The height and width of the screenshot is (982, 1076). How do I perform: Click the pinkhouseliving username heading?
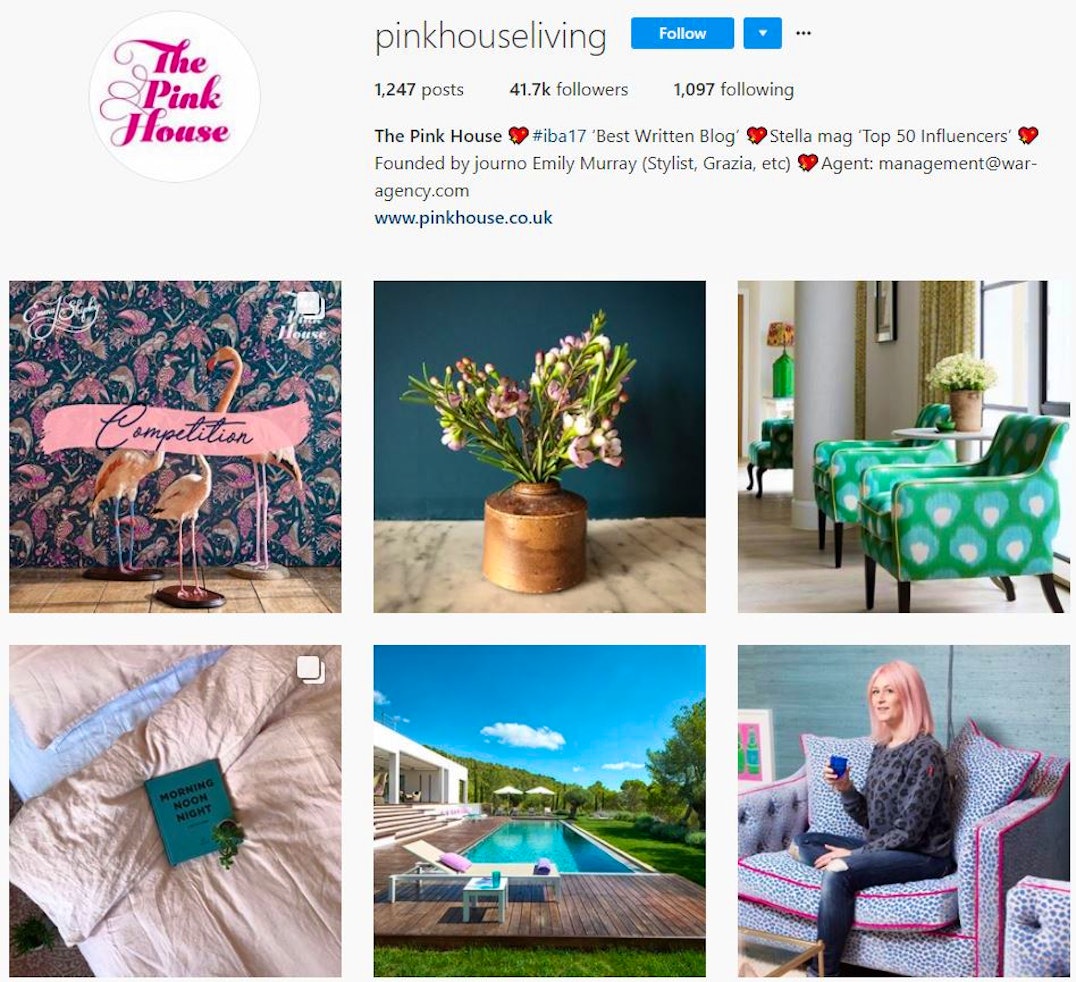pyautogui.click(x=490, y=36)
